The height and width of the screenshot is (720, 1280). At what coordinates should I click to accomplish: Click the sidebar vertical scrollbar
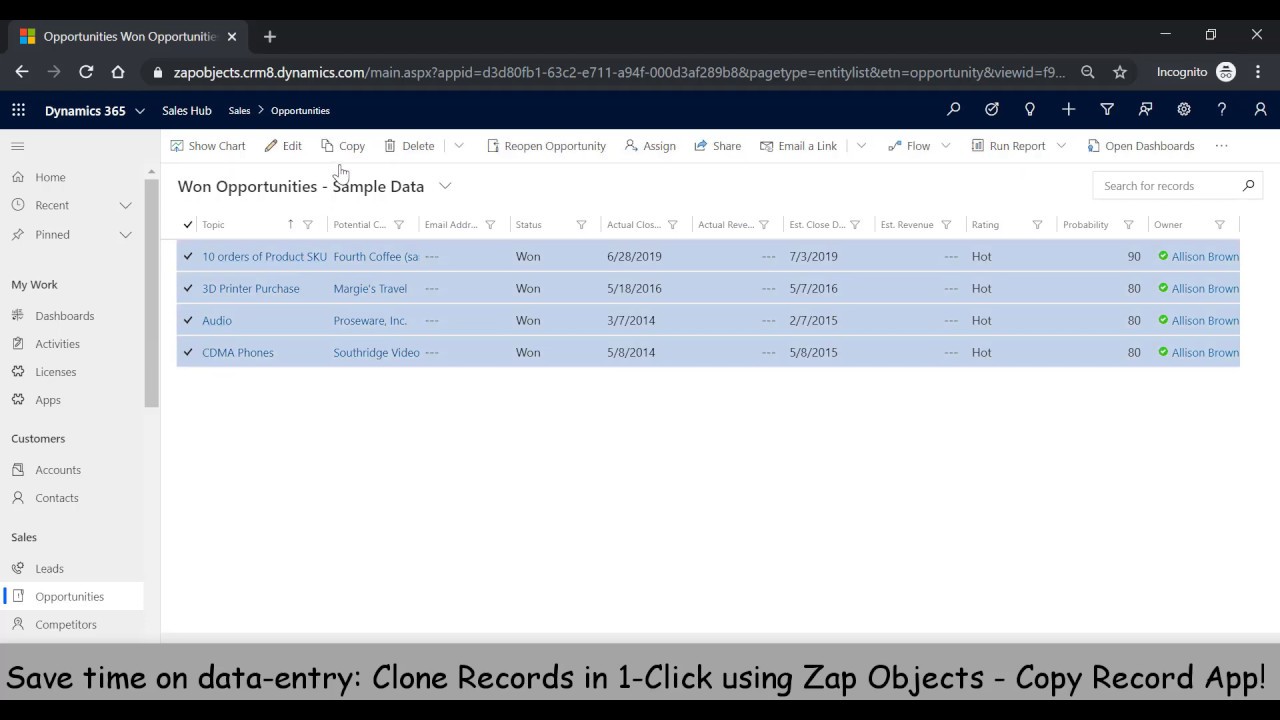pyautogui.click(x=151, y=293)
